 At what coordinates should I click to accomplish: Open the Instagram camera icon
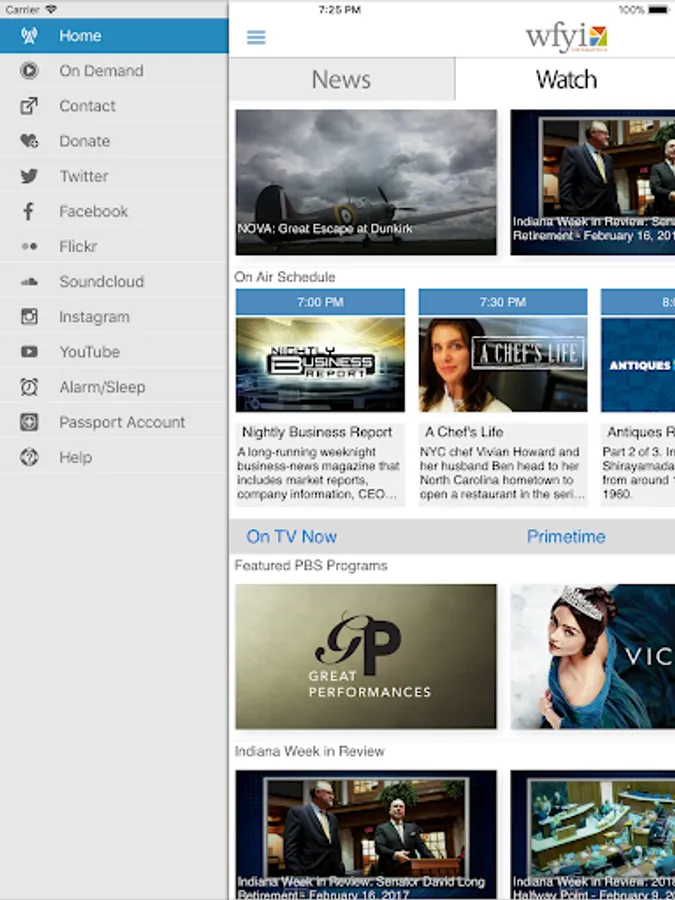tap(29, 316)
